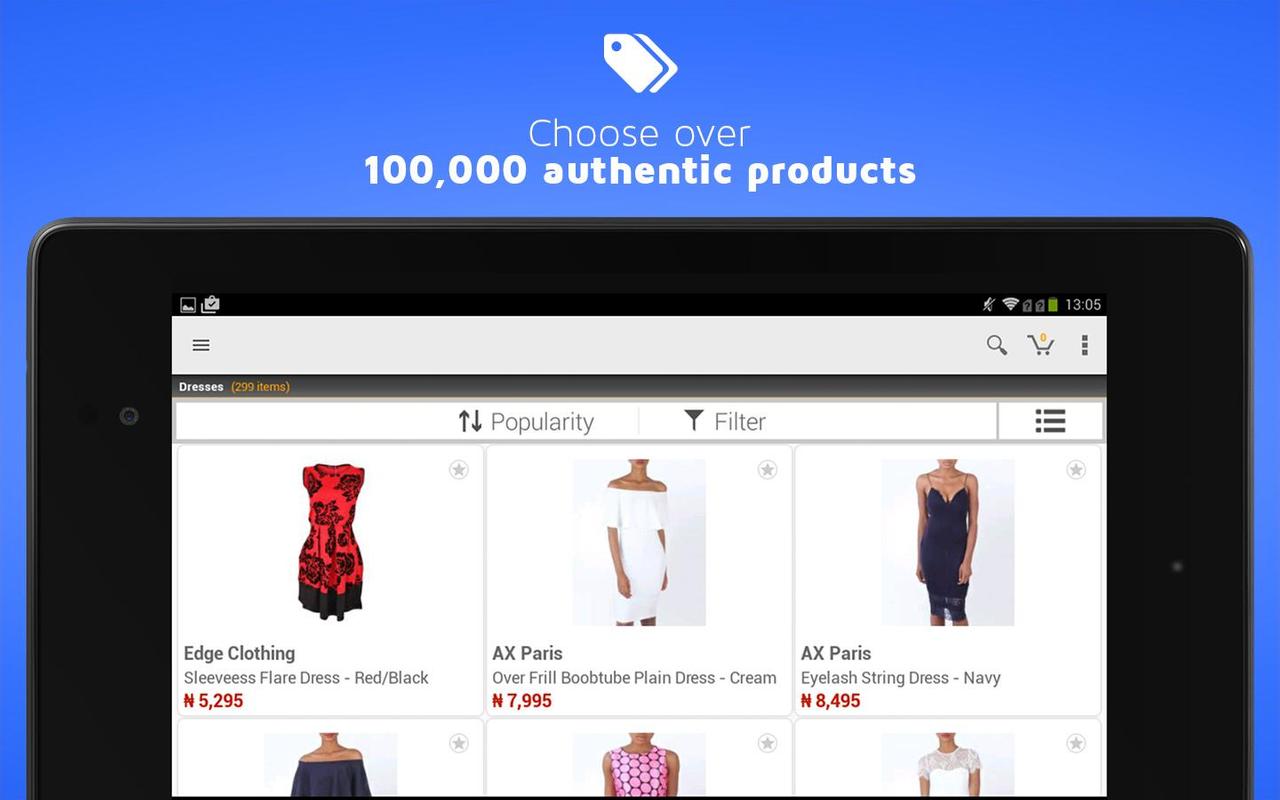The image size is (1280, 800).
Task: Toggle favorite star on pink polka dot dress
Action: tap(767, 743)
